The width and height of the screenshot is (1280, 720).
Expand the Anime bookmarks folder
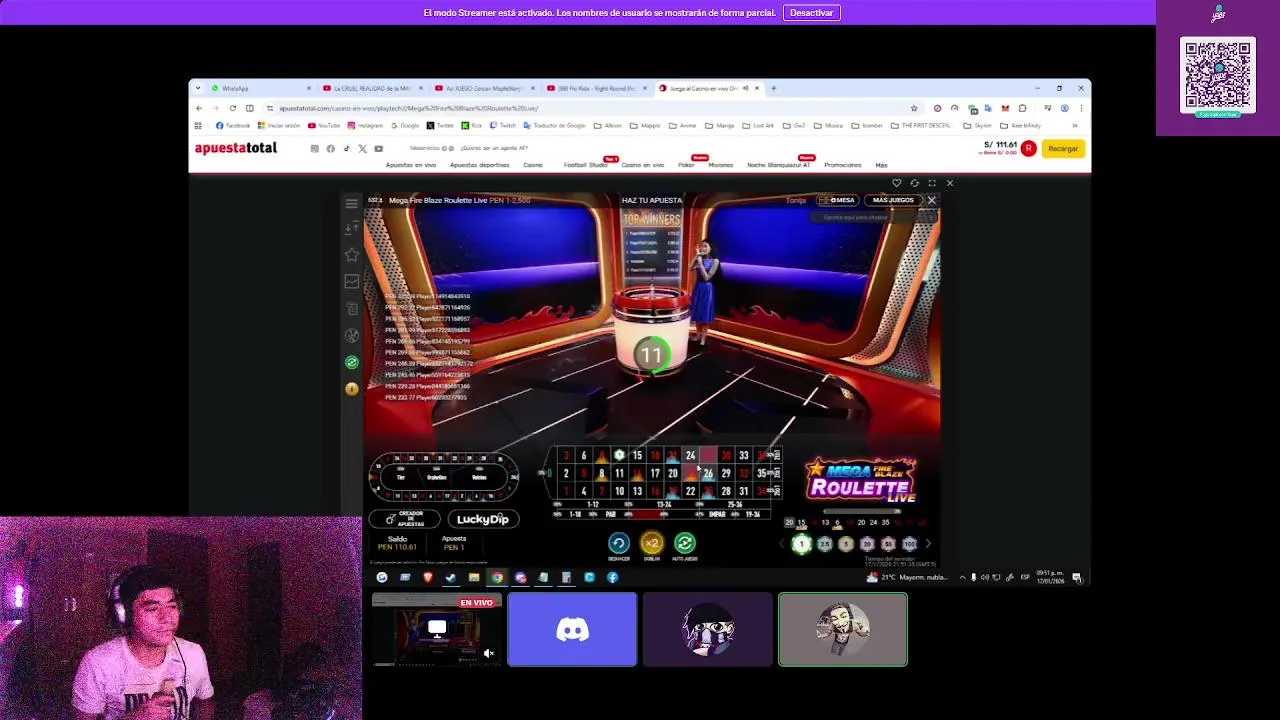click(683, 126)
